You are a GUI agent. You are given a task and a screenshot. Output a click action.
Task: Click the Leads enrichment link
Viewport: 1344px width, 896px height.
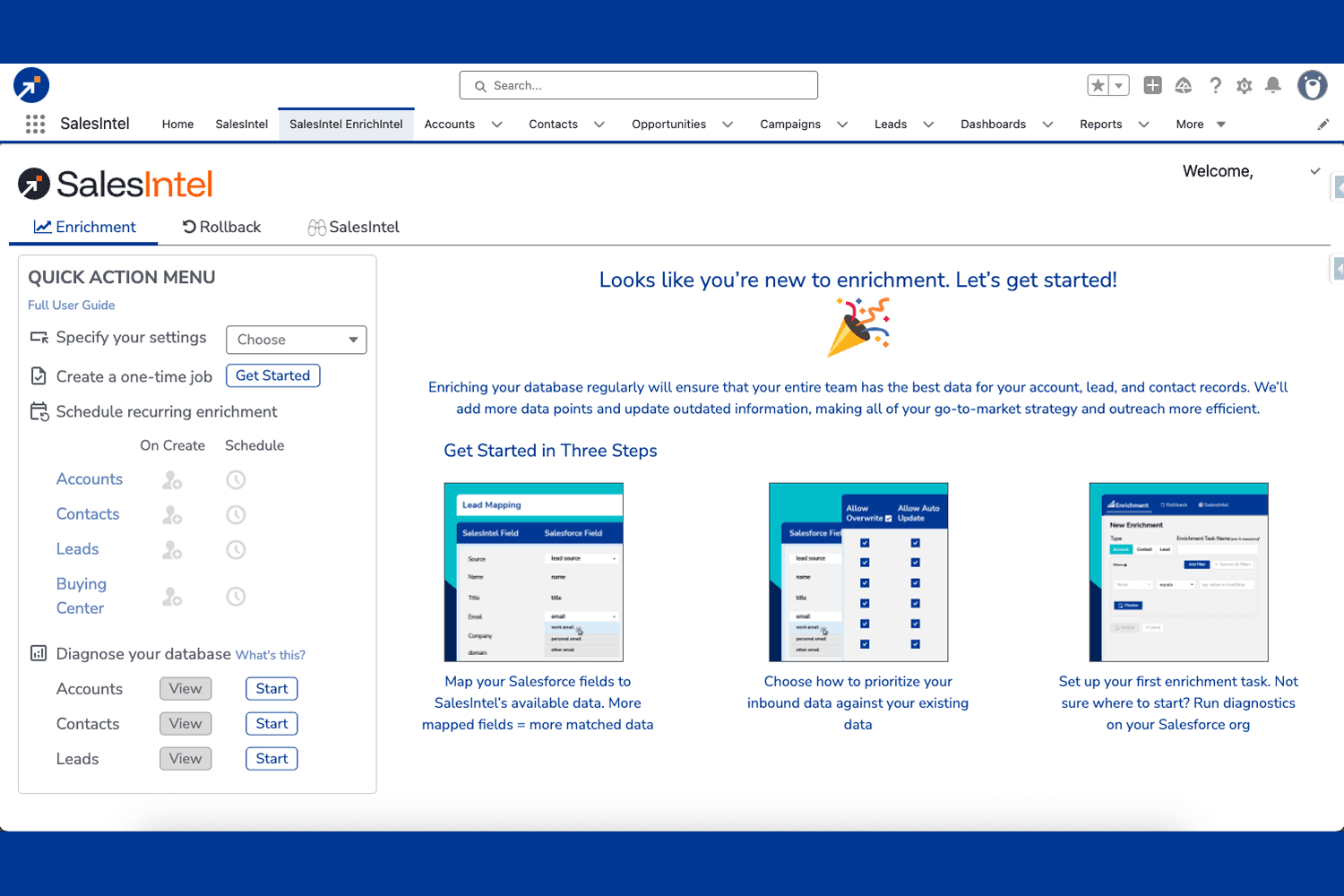pos(77,549)
